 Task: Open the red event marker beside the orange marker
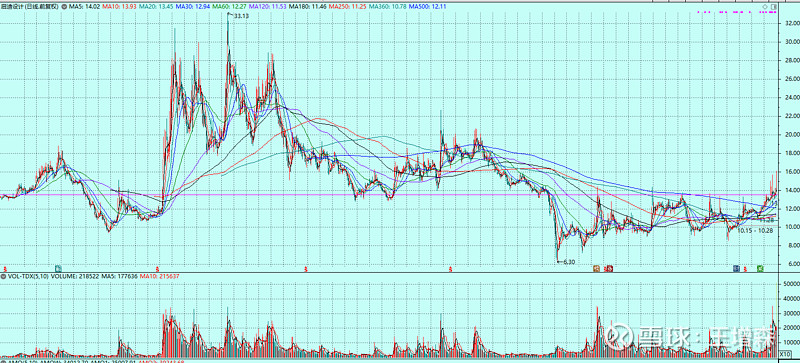(x=609, y=268)
